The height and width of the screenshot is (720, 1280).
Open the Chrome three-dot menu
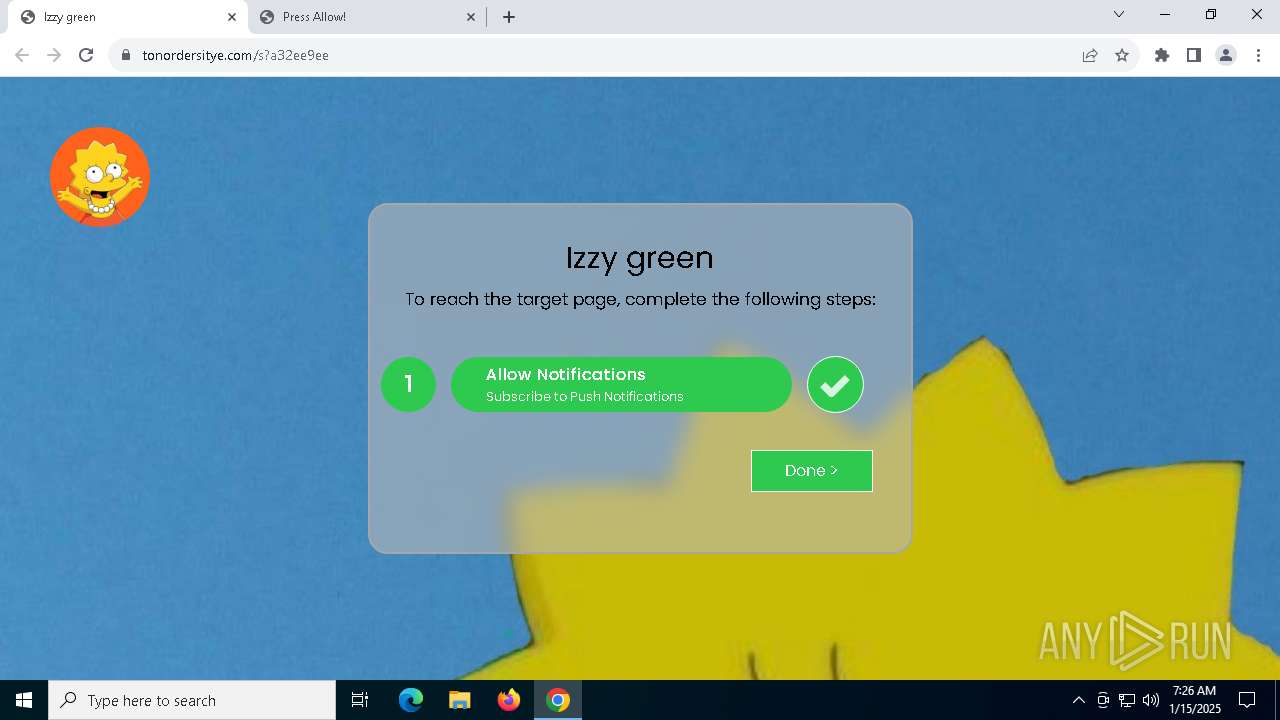(1258, 55)
